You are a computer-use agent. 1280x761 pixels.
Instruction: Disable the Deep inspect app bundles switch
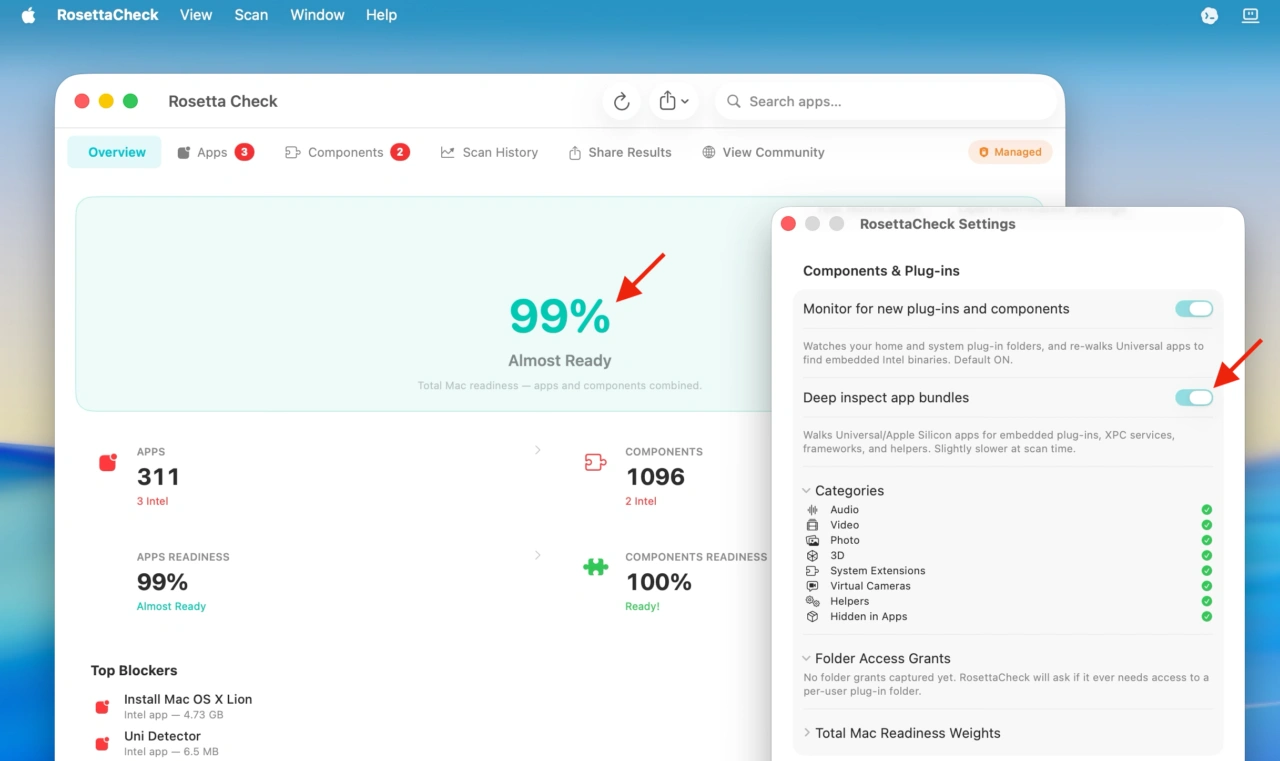click(1194, 398)
